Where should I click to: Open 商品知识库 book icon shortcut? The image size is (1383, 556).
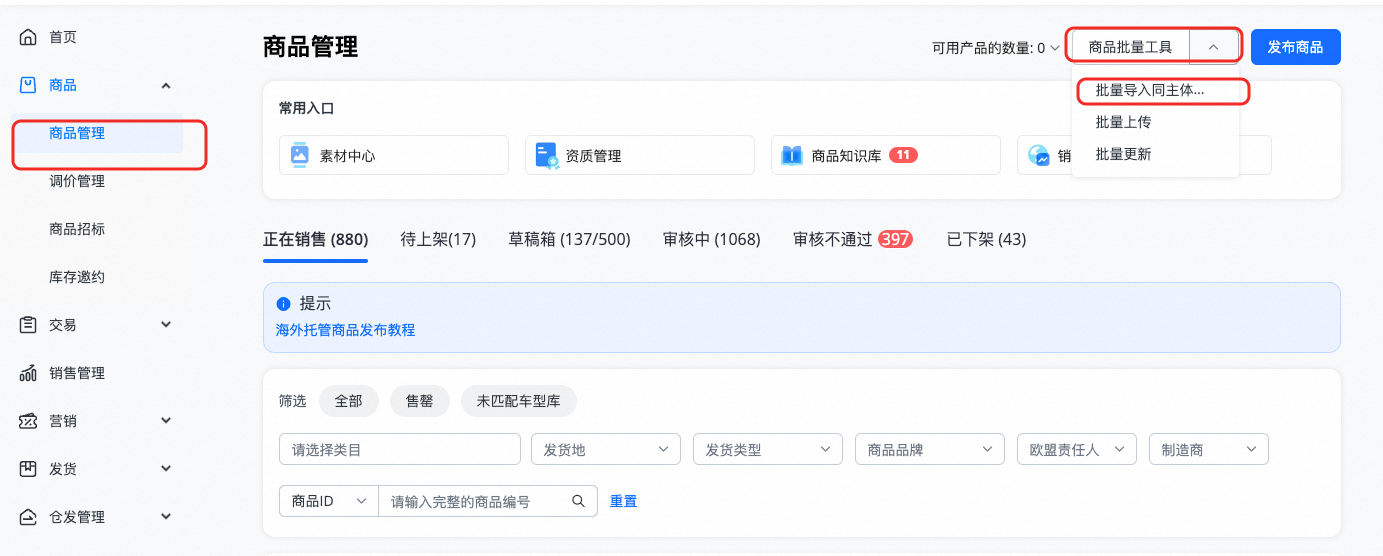[791, 156]
